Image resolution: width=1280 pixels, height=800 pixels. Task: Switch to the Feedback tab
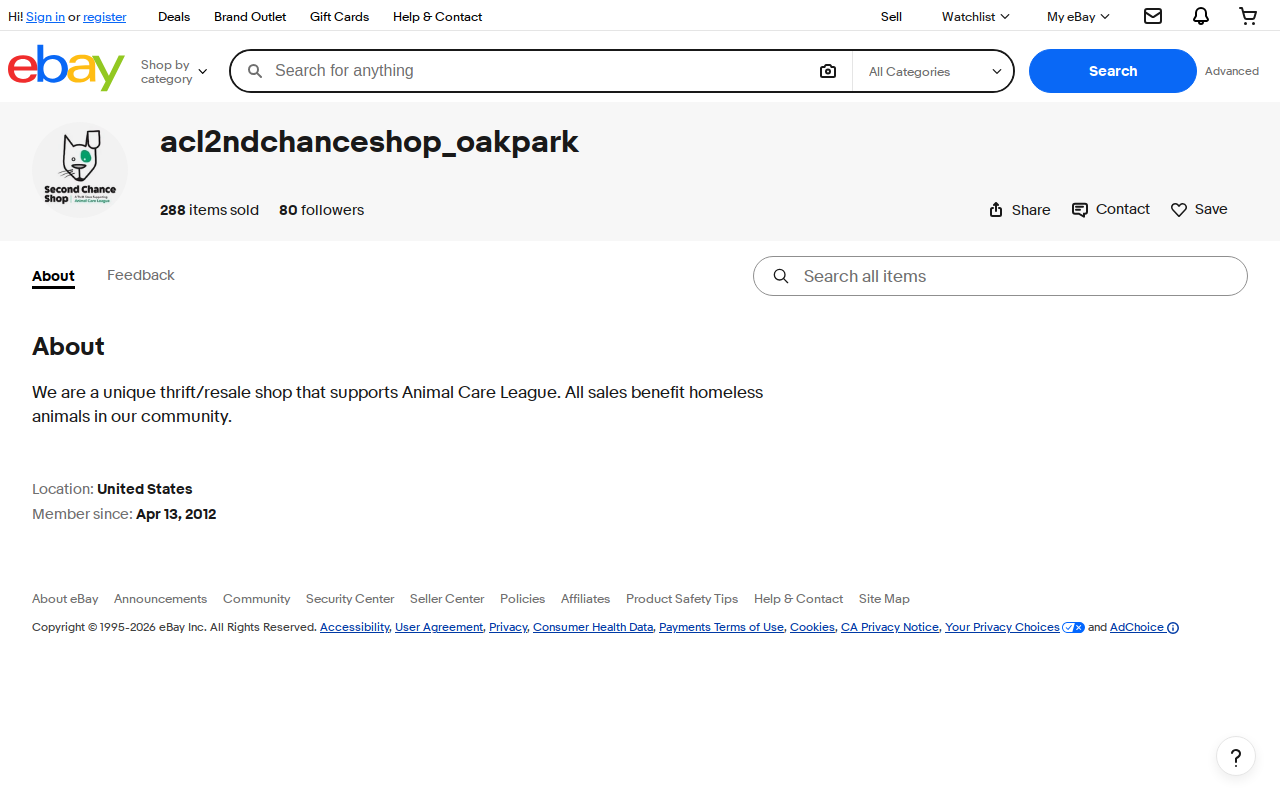[x=141, y=275]
